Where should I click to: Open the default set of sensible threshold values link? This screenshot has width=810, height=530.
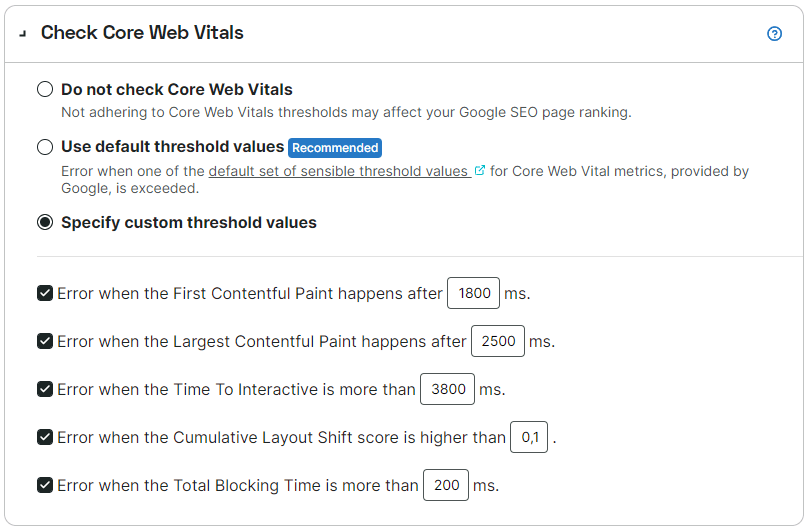[x=339, y=171]
